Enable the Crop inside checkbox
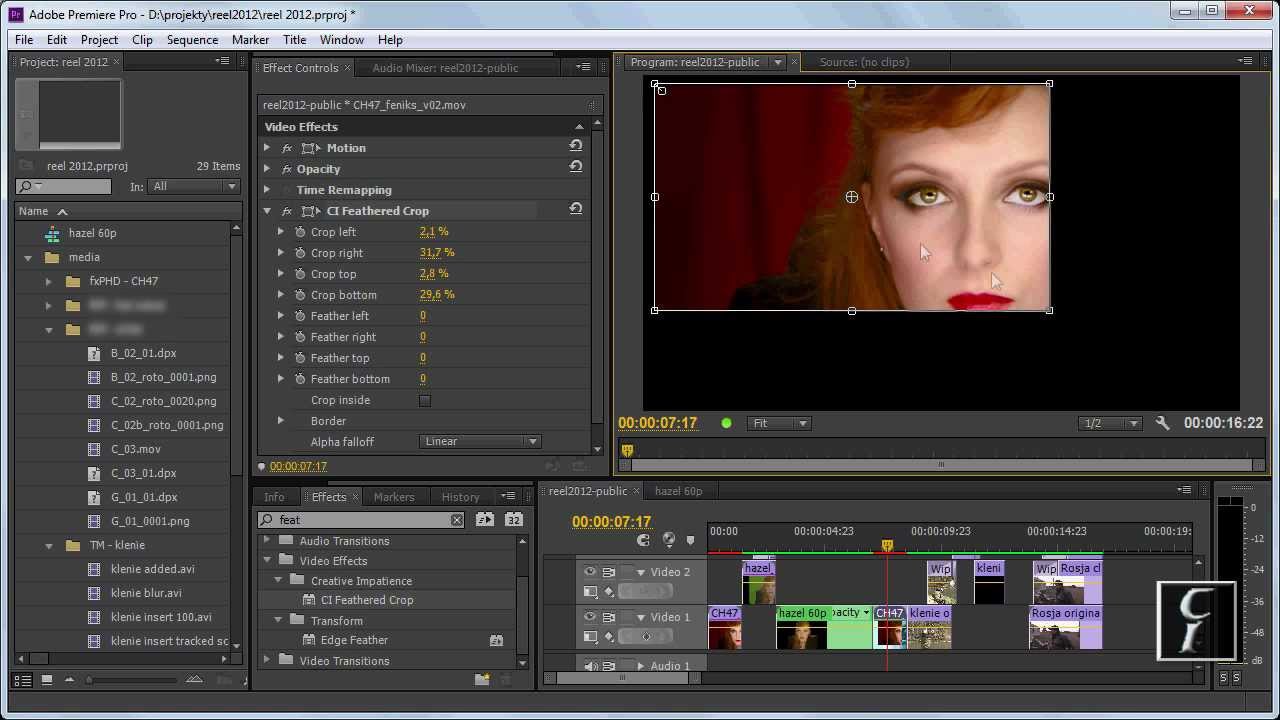1280x720 pixels. tap(425, 400)
